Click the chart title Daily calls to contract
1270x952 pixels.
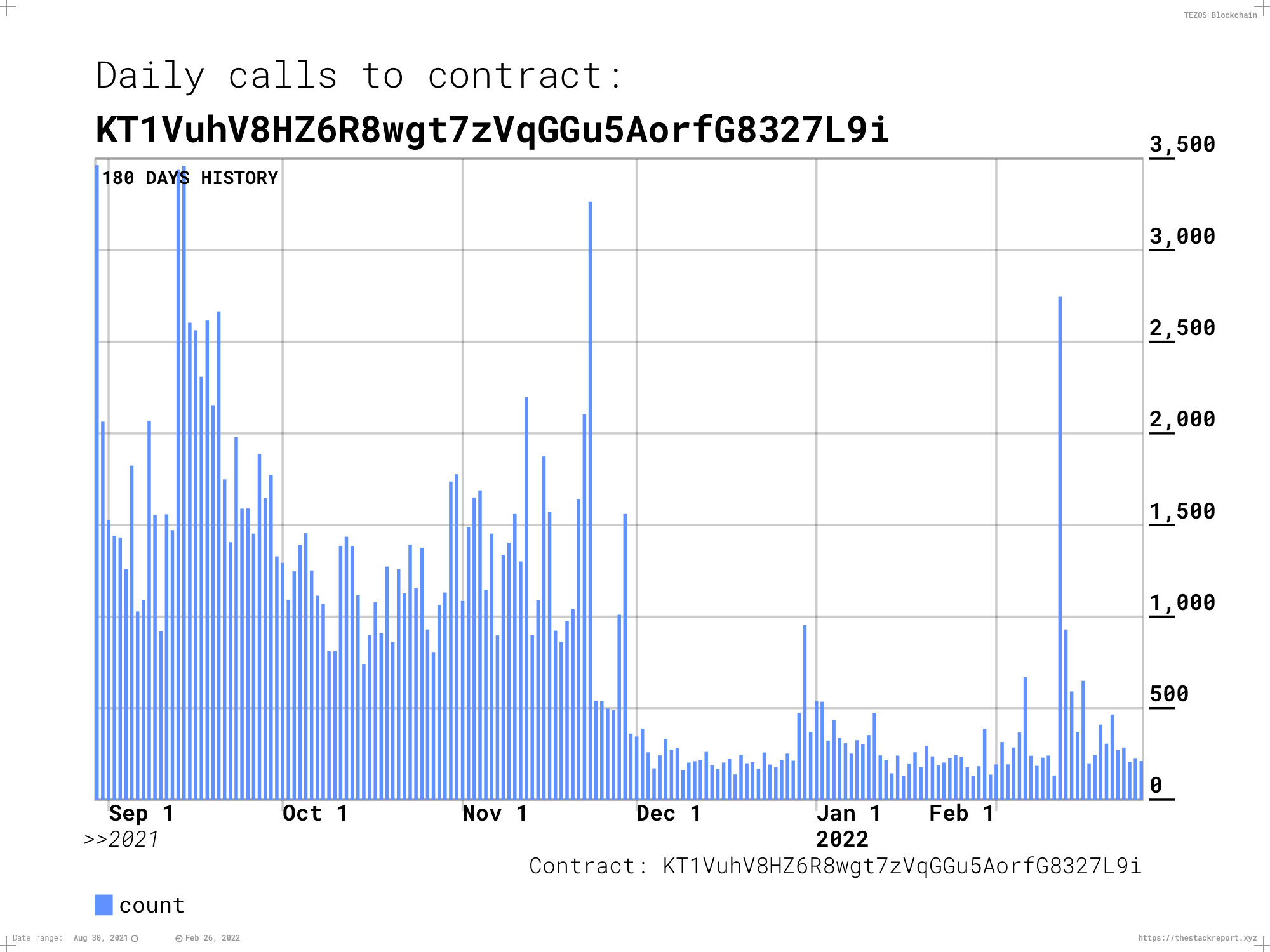click(359, 76)
